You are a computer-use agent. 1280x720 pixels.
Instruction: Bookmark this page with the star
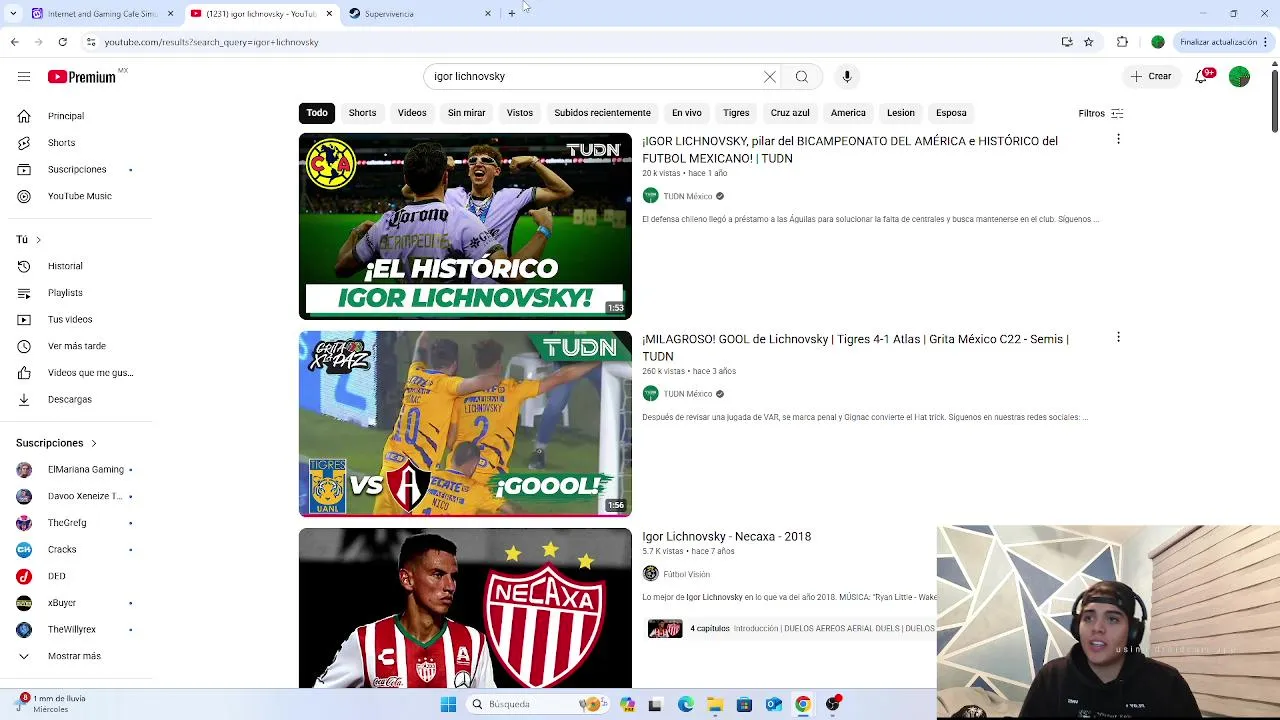tap(1089, 42)
